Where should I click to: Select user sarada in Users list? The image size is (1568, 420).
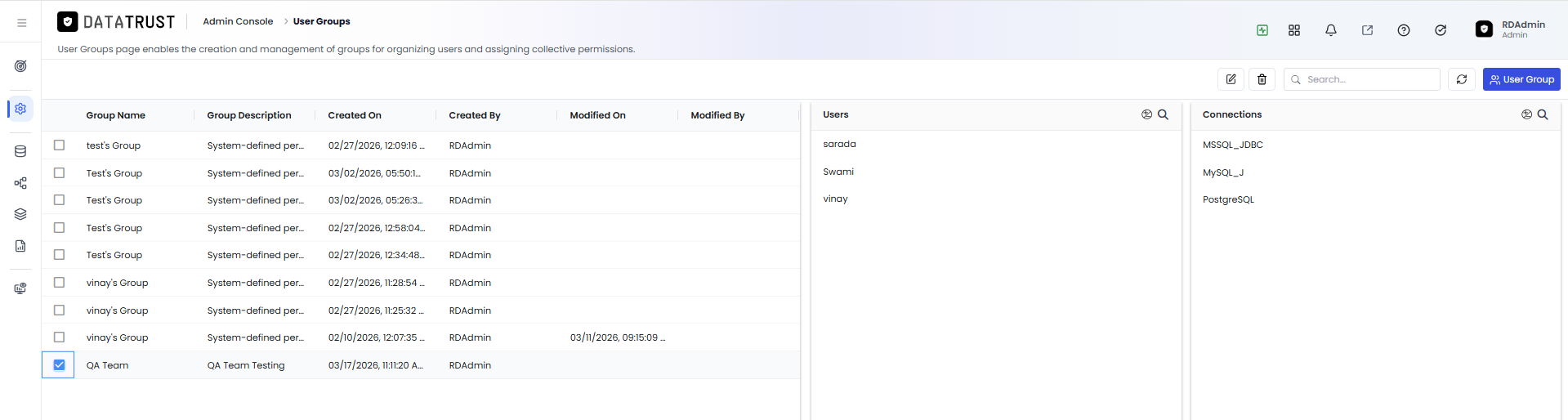pos(839,144)
